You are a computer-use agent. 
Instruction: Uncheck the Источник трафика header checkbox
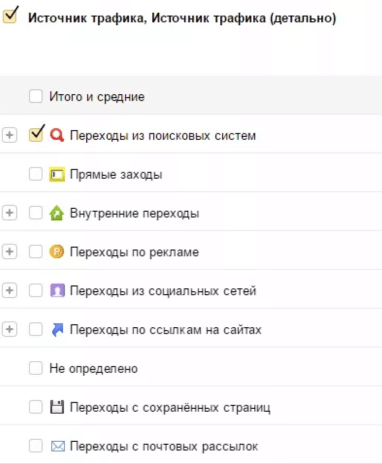[10, 15]
